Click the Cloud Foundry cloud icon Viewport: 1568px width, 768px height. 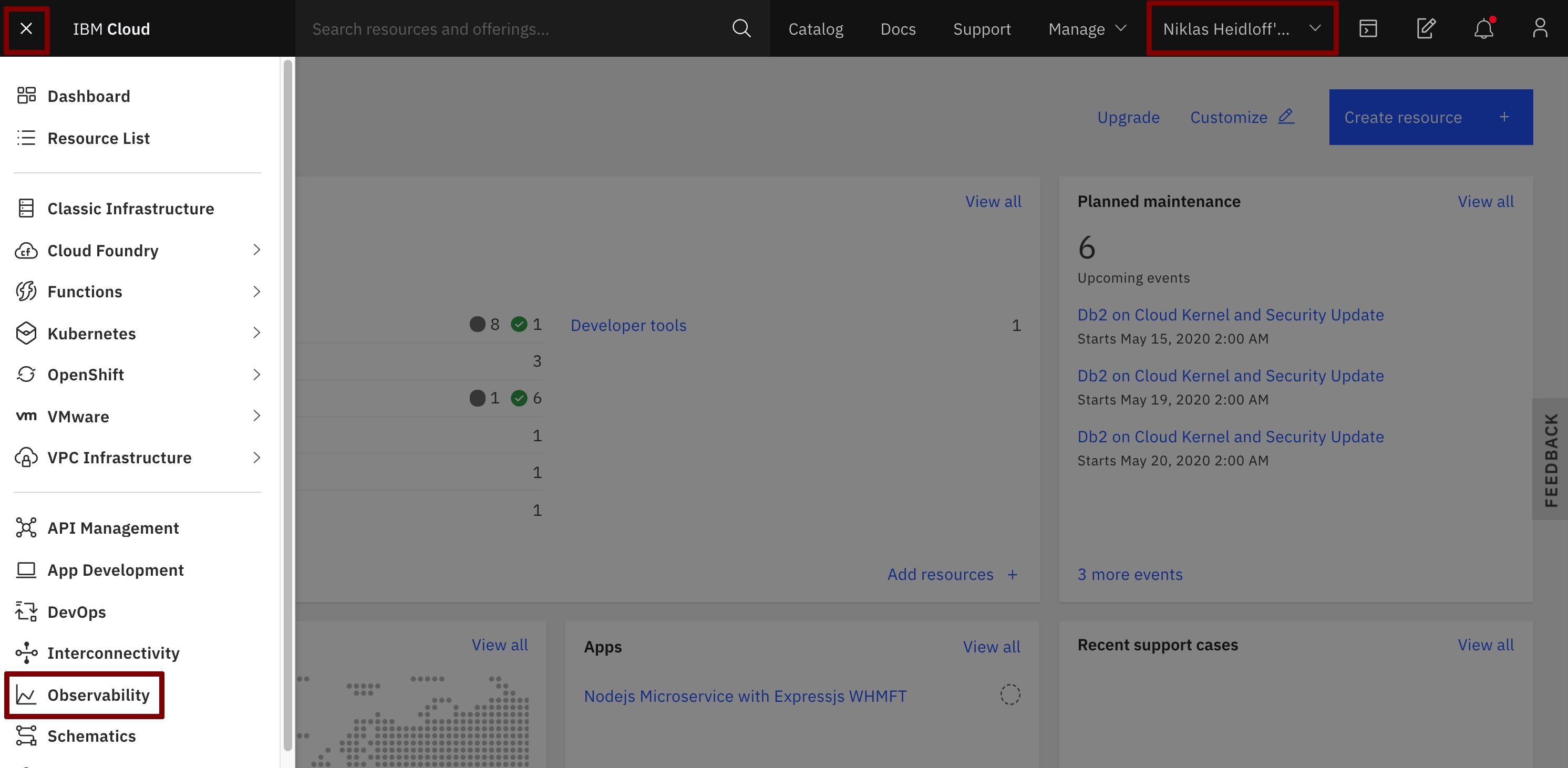[x=26, y=250]
